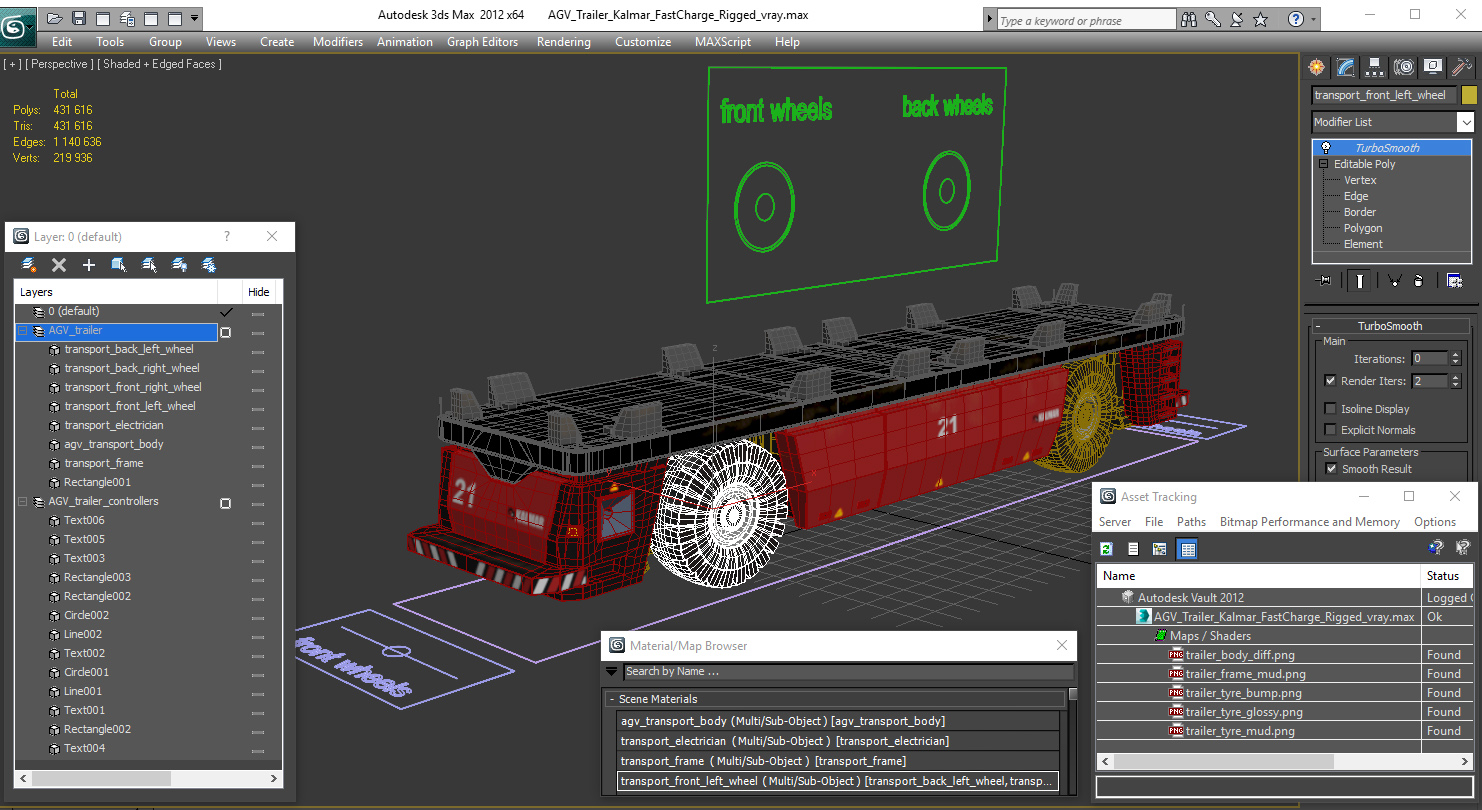Enable Isoline Display checkbox
Viewport: 1482px width, 810px height.
(1330, 409)
